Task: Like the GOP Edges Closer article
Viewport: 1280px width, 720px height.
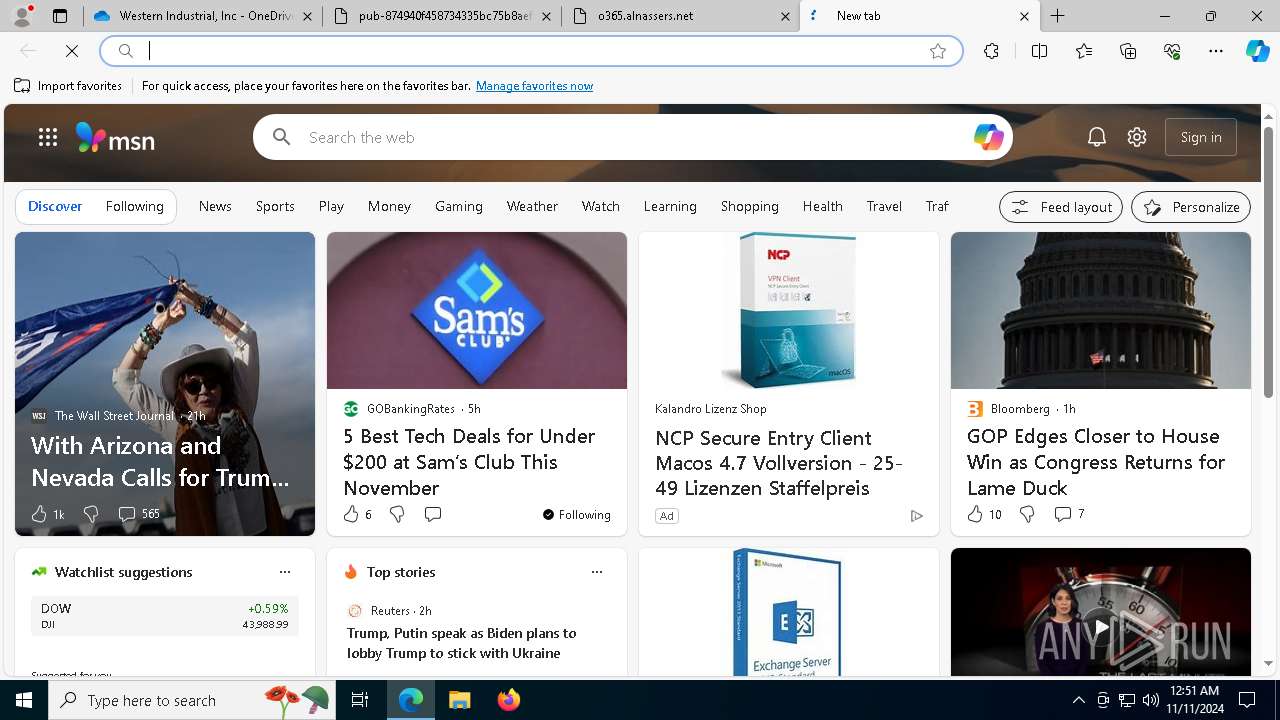Action: click(975, 514)
